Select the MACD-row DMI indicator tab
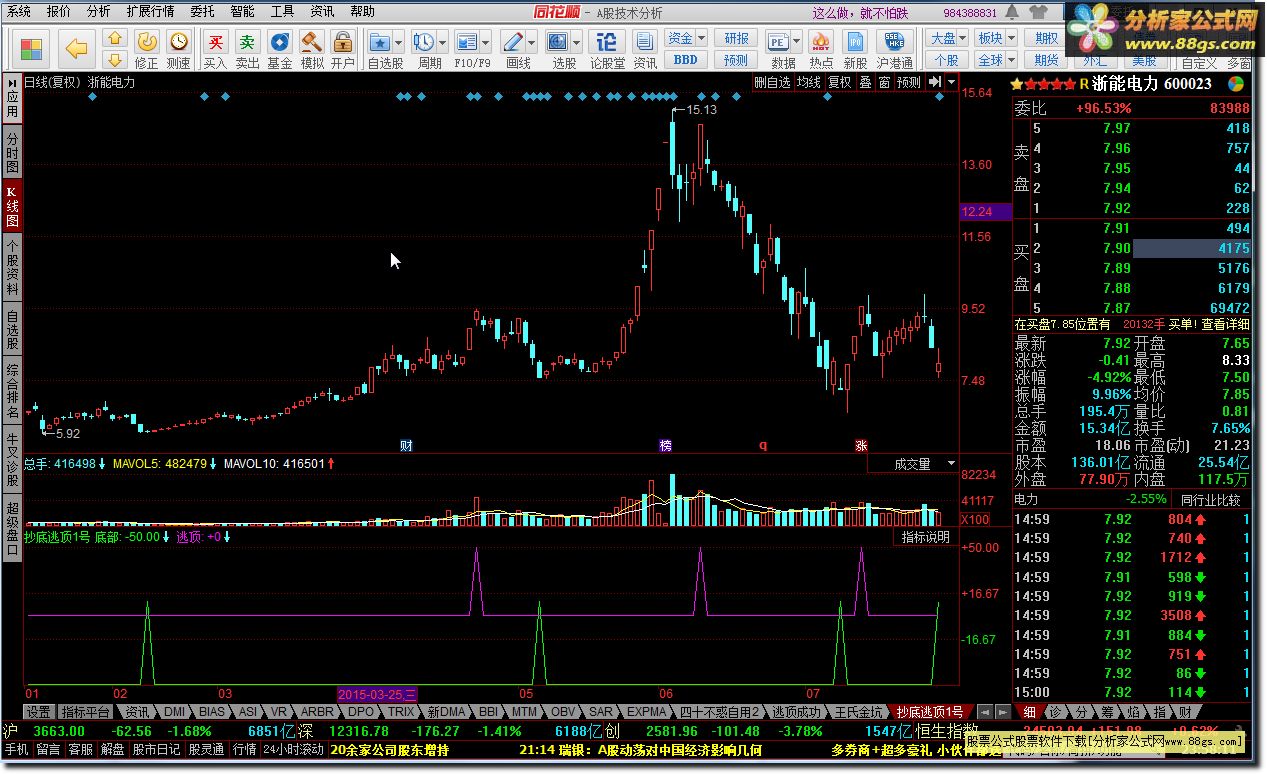The width and height of the screenshot is (1267, 774). 174,712
